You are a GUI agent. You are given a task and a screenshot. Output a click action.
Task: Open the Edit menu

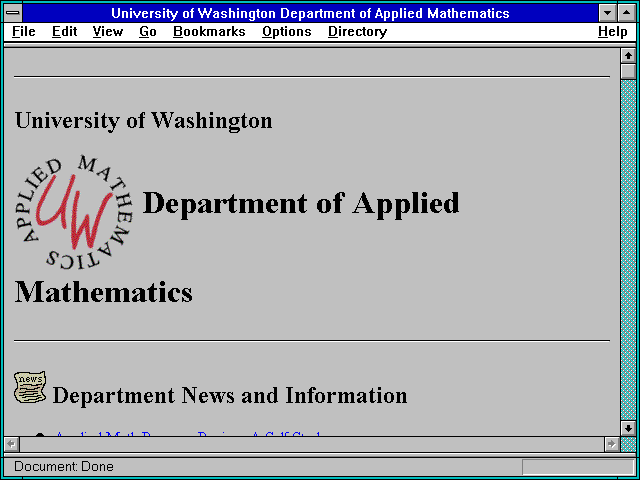tap(64, 32)
